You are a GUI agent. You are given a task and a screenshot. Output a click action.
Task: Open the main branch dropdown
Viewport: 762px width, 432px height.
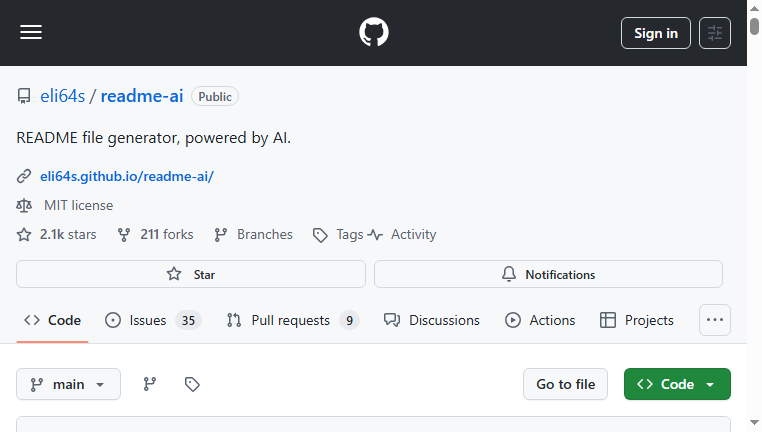coord(69,384)
